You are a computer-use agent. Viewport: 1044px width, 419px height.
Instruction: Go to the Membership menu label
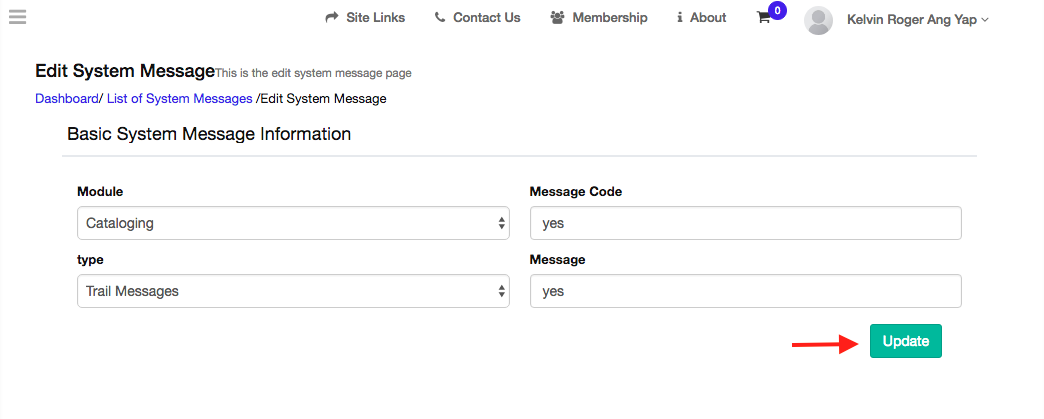(x=609, y=18)
